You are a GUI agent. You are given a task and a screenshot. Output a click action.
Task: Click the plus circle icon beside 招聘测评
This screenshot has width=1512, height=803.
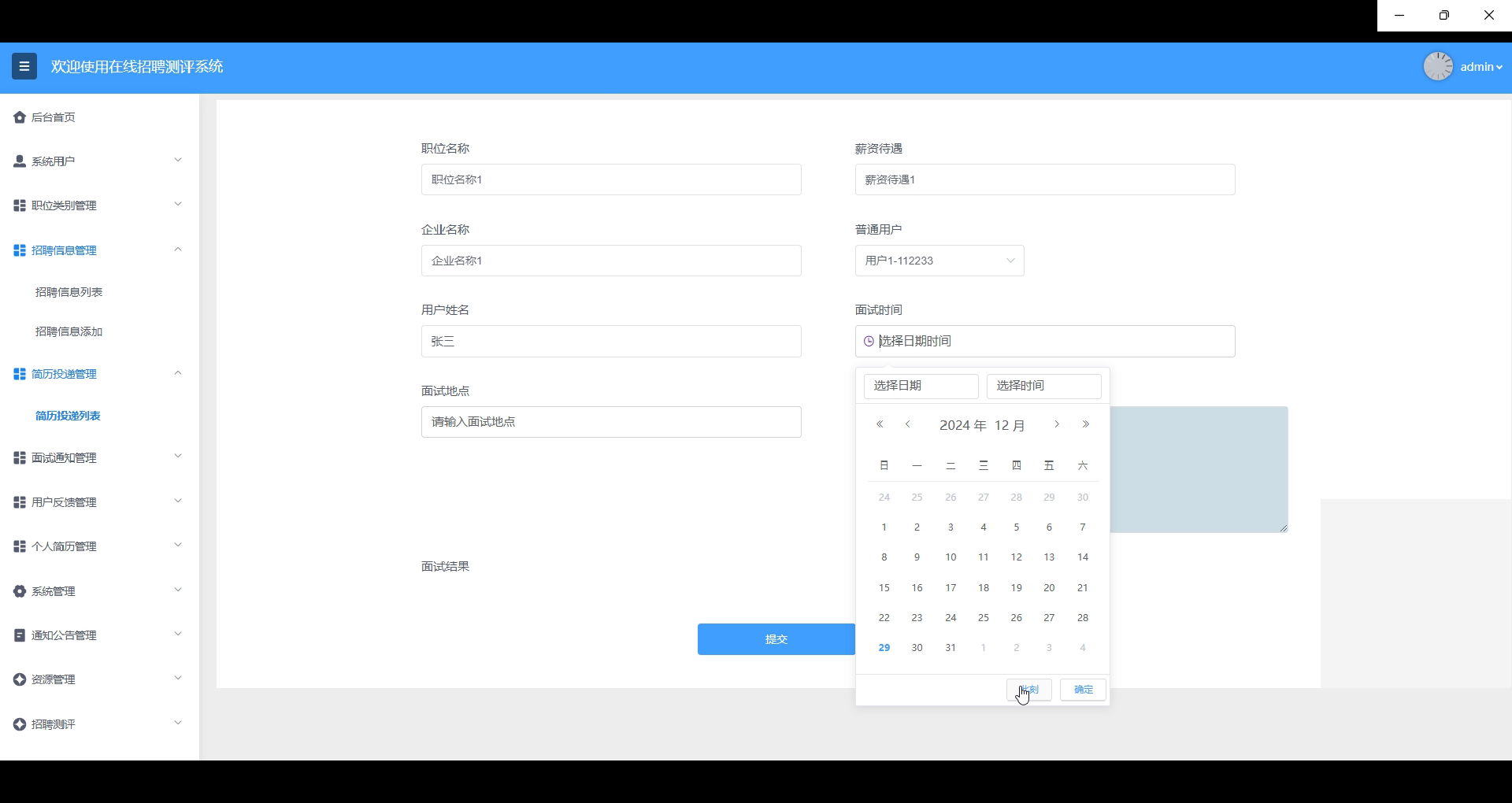20,724
